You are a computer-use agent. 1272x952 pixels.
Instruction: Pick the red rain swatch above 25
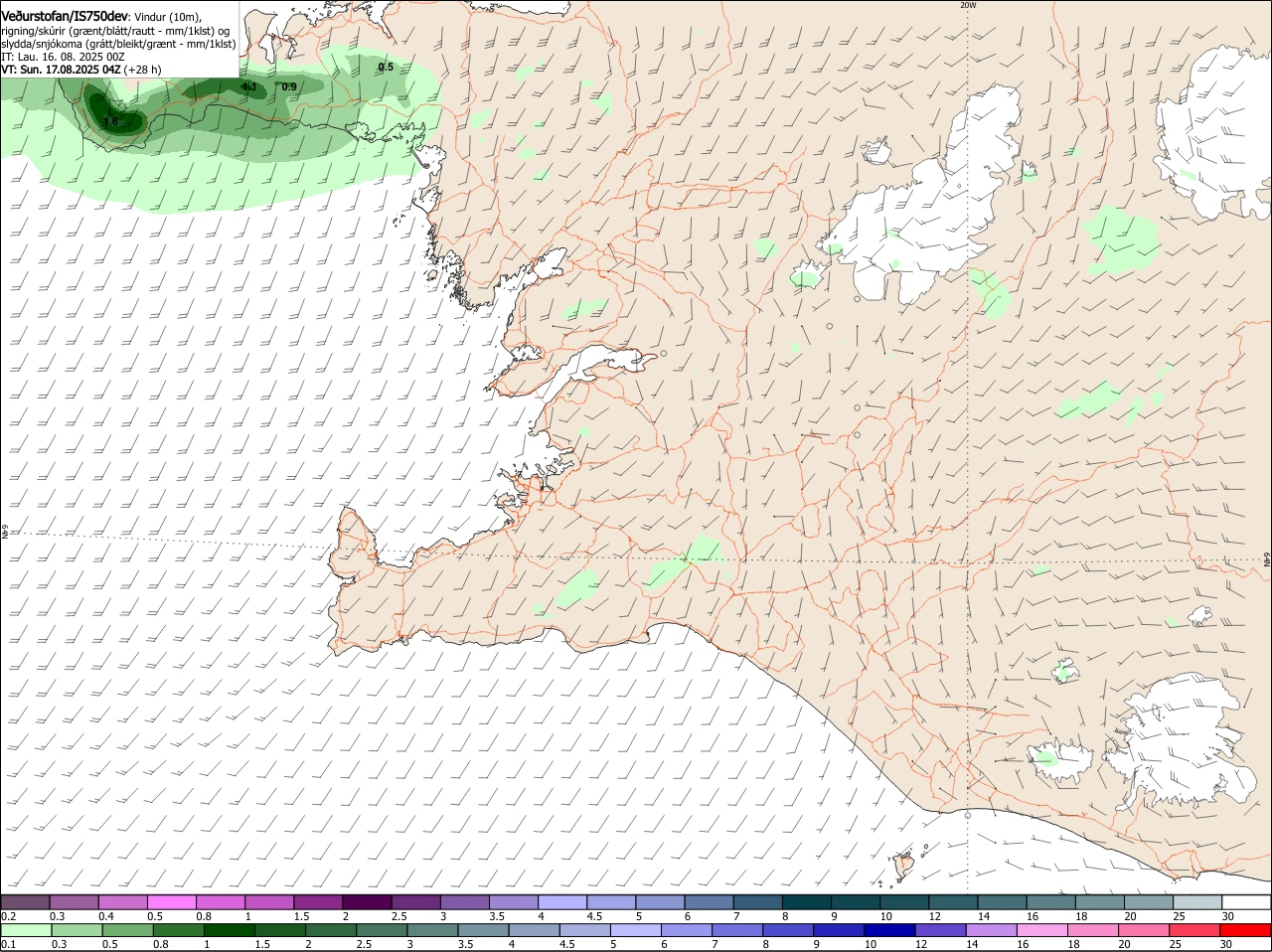click(1195, 930)
